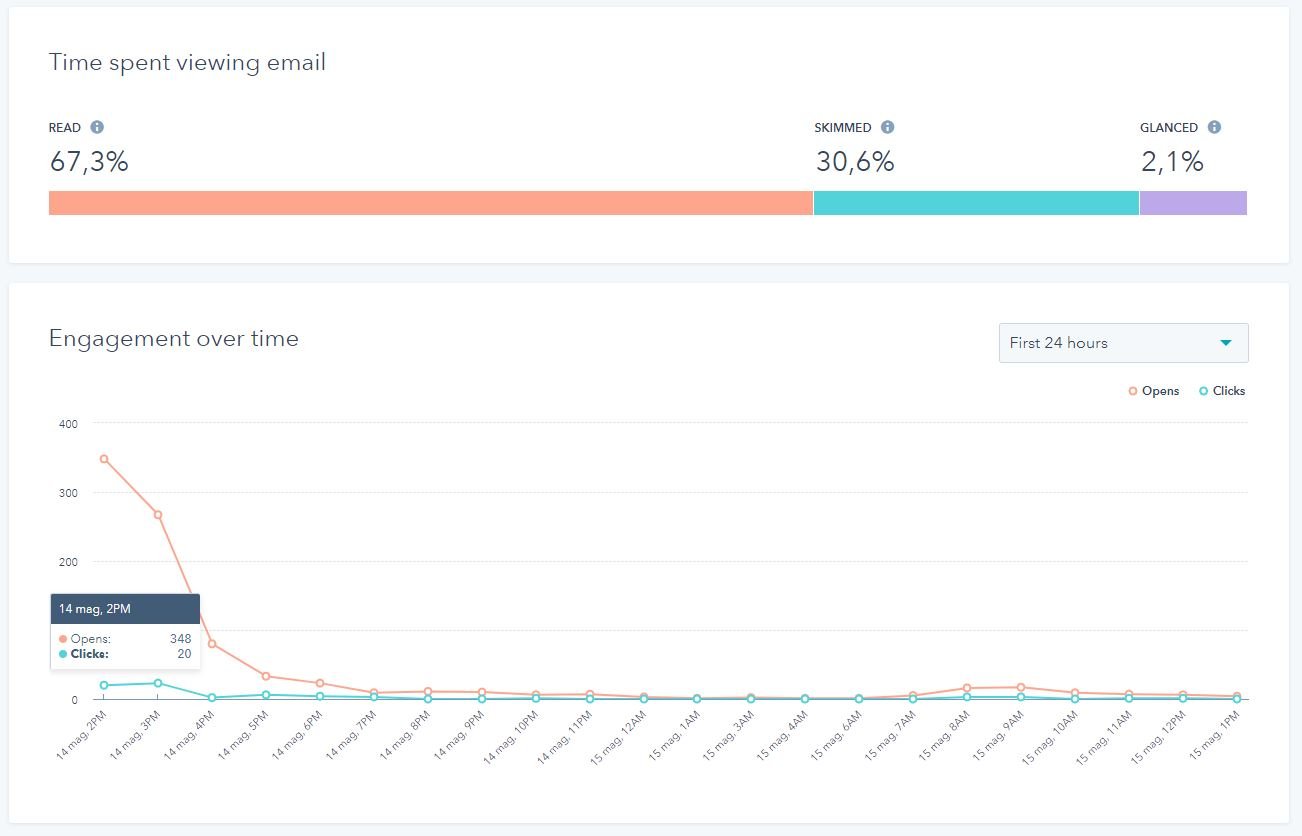The image size is (1302, 836).
Task: Select the Opens data point at 14 mag, 6PM
Action: pyautogui.click(x=320, y=683)
